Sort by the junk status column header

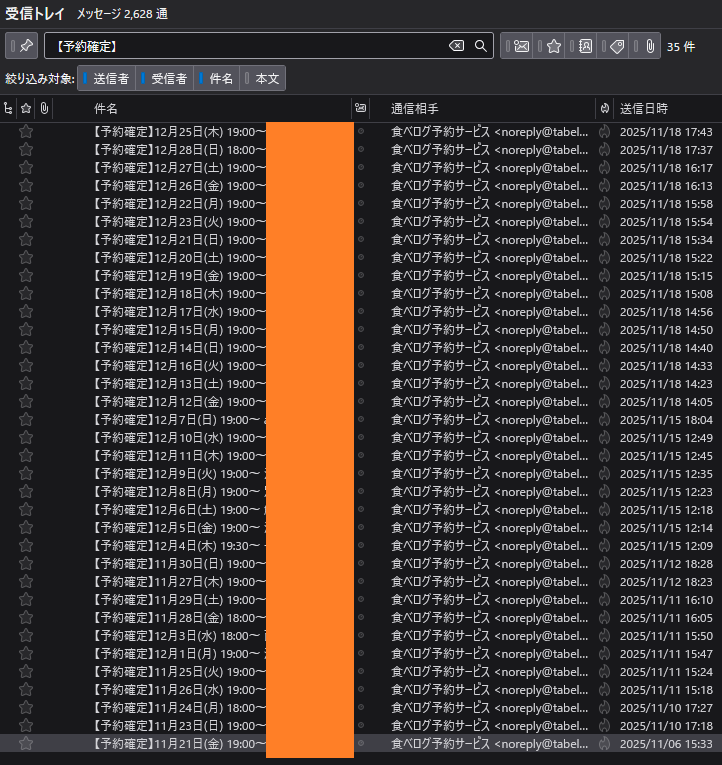pos(604,108)
